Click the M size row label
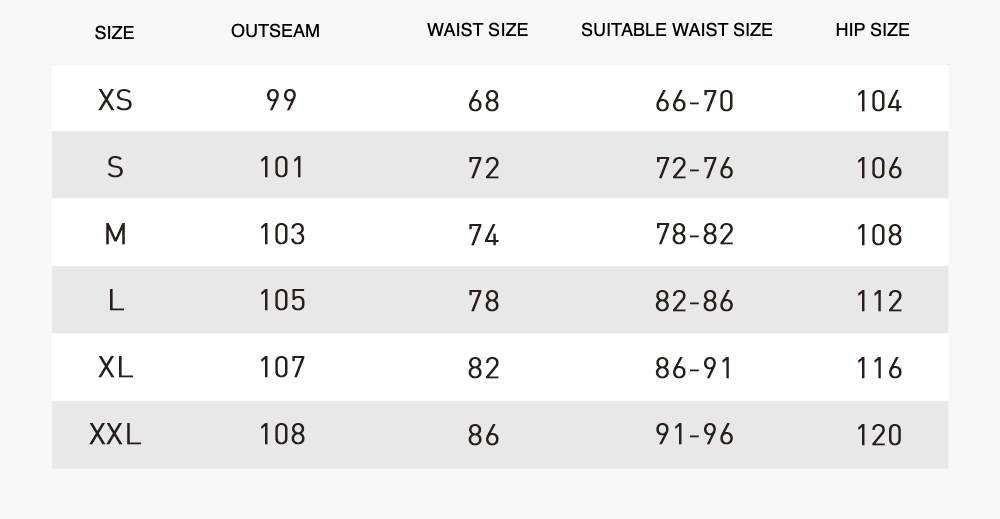 pyautogui.click(x=115, y=234)
